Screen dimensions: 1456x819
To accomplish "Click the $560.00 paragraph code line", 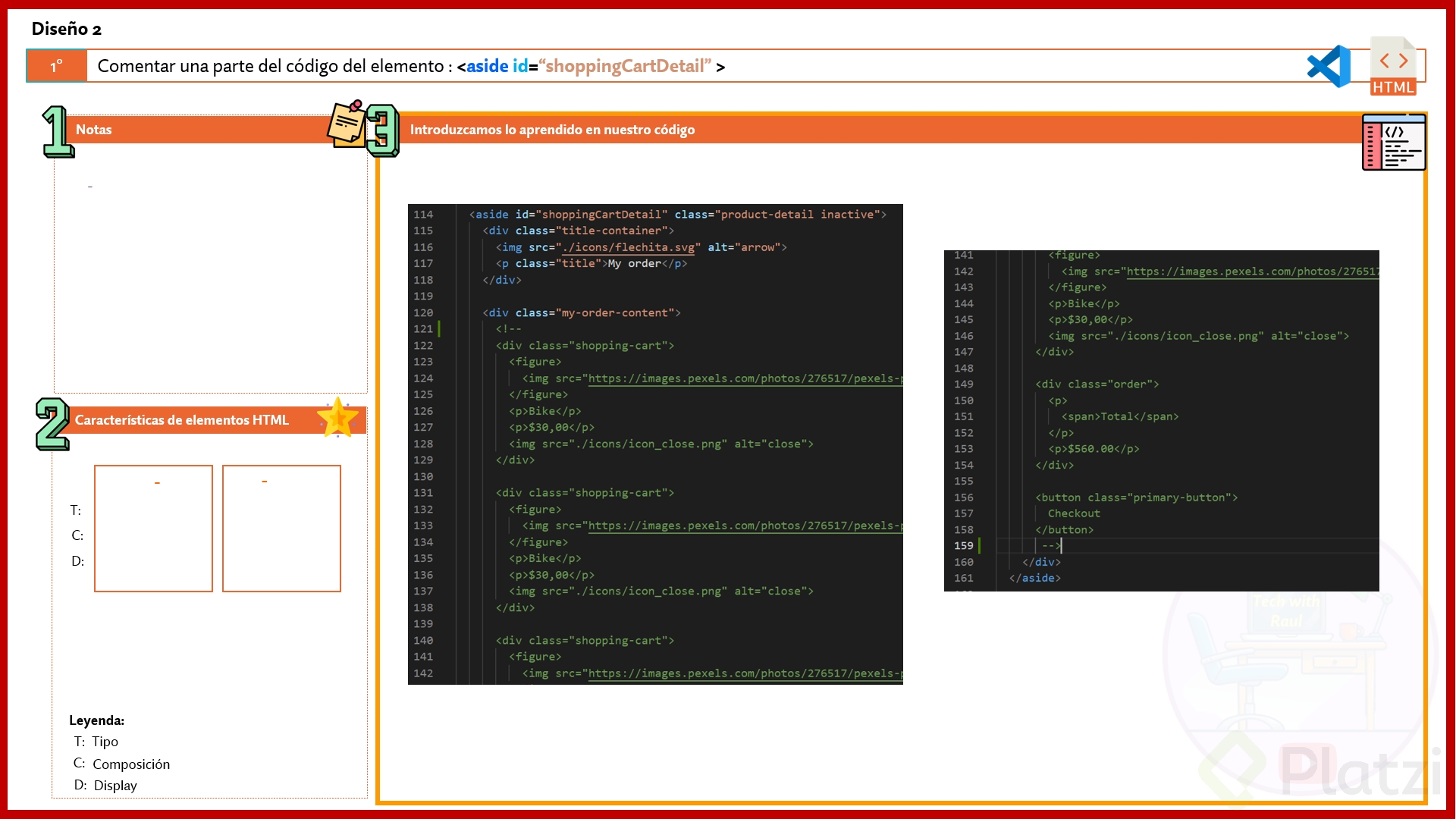I will 1094,449.
